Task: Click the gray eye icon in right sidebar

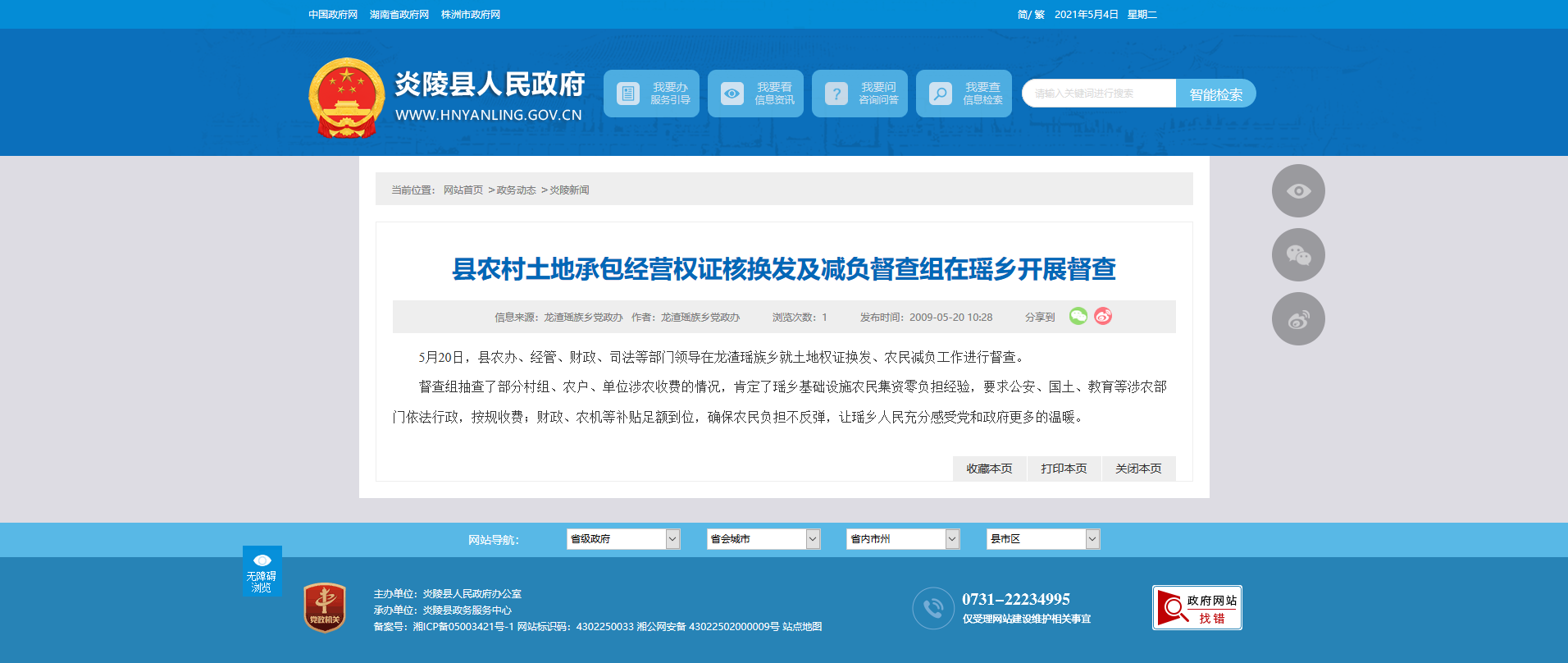Action: pyautogui.click(x=1298, y=191)
